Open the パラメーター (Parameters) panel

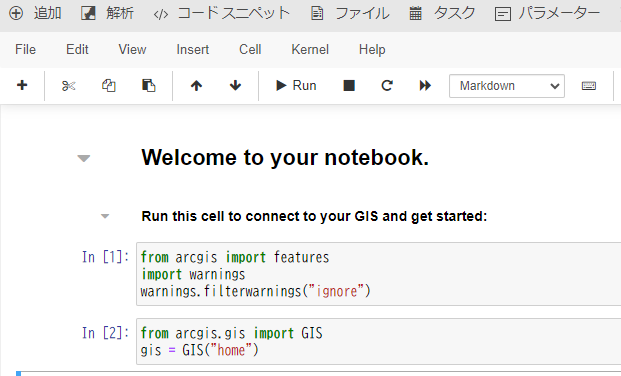click(547, 13)
